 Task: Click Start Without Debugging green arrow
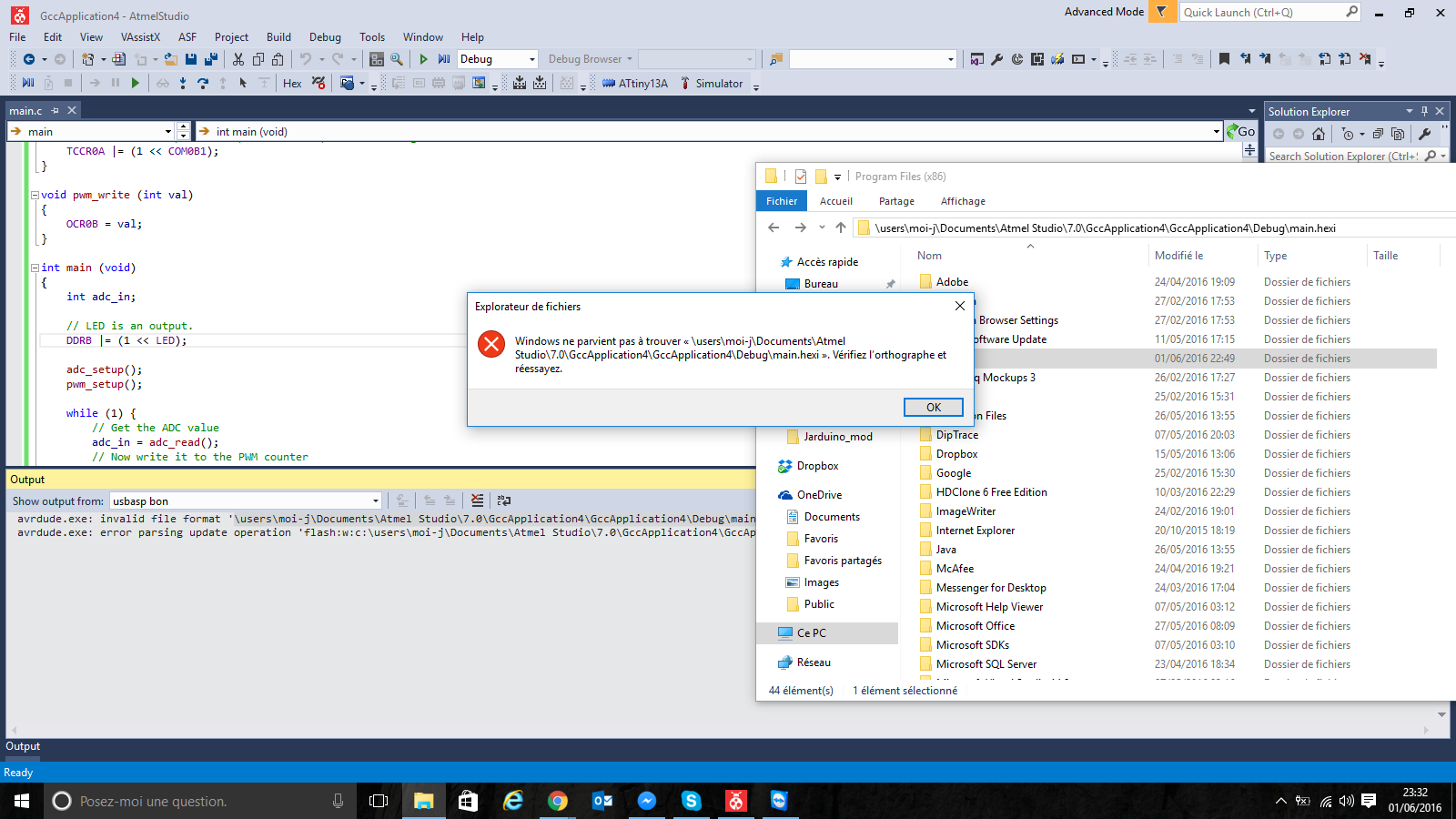424,59
